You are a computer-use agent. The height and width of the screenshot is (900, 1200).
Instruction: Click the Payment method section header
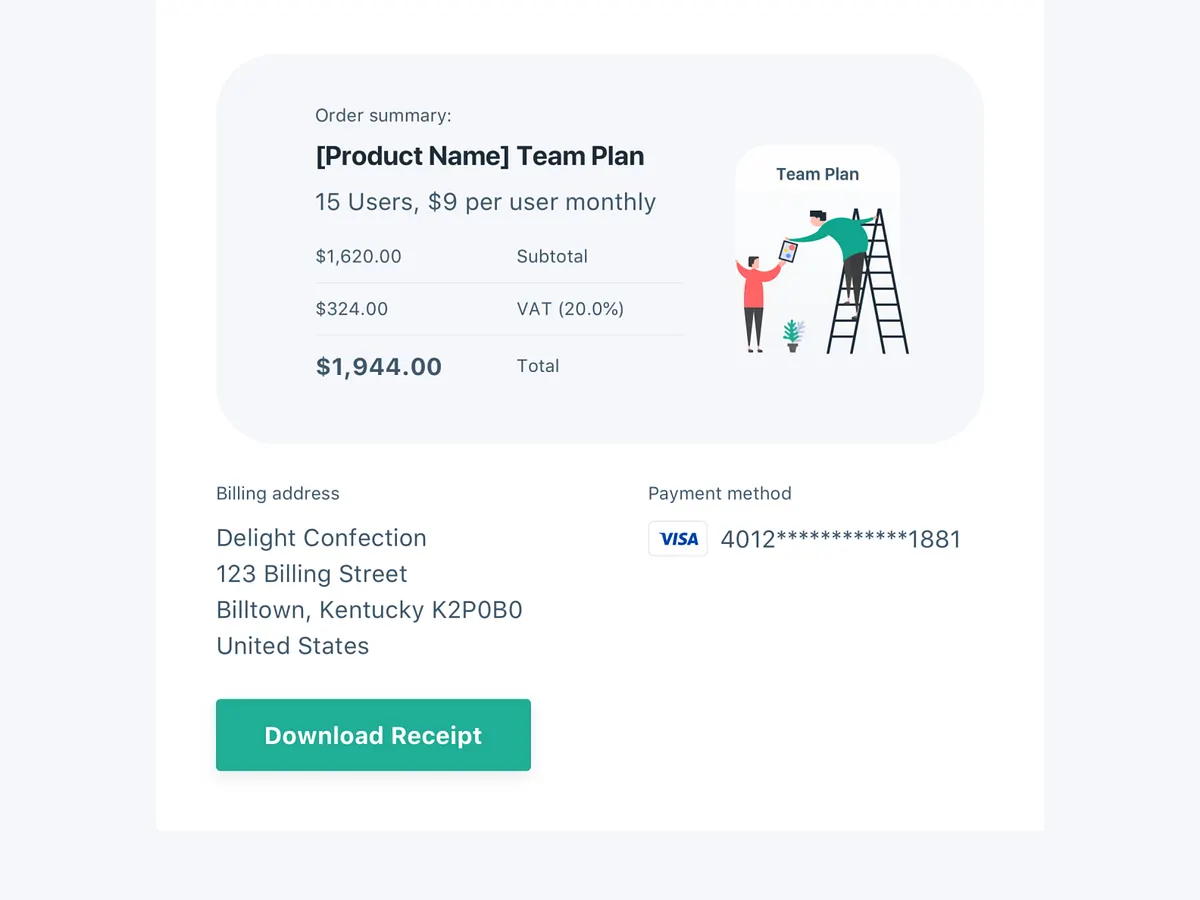719,493
